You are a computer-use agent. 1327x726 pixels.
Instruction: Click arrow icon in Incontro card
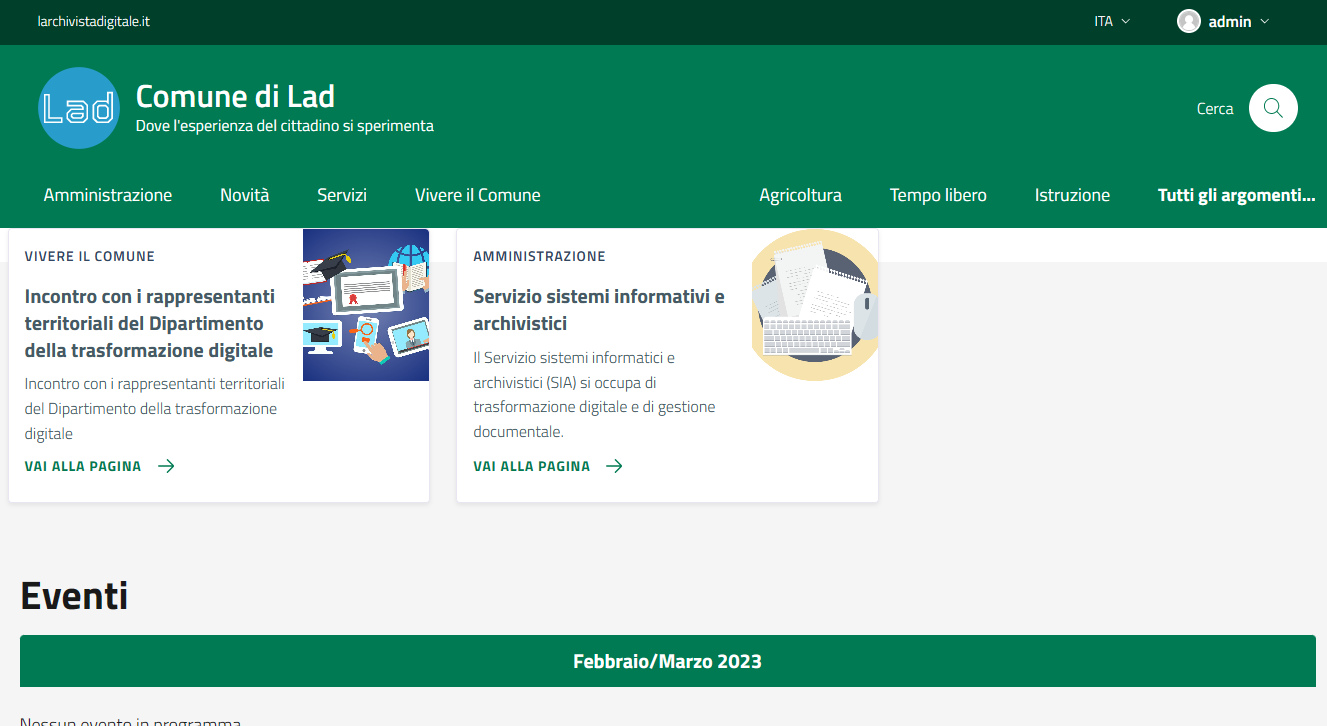(166, 466)
